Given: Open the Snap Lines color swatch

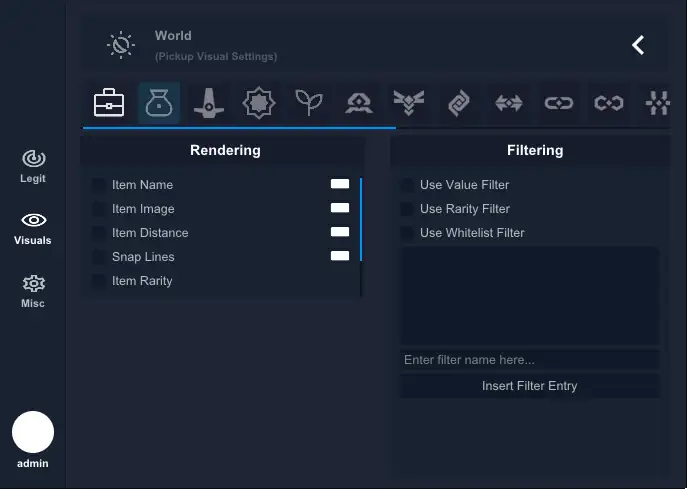Looking at the screenshot, I should tap(340, 255).
